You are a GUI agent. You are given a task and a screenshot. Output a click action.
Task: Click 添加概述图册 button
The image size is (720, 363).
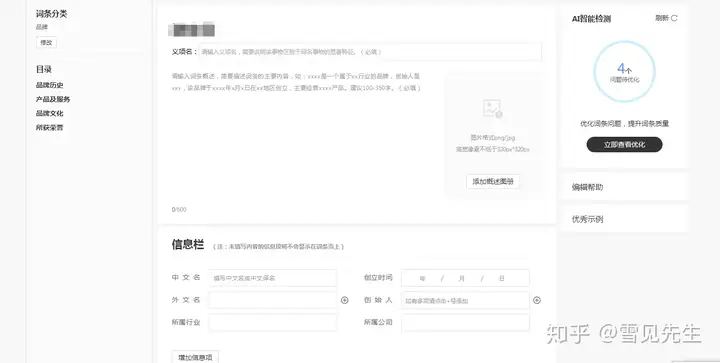point(493,181)
